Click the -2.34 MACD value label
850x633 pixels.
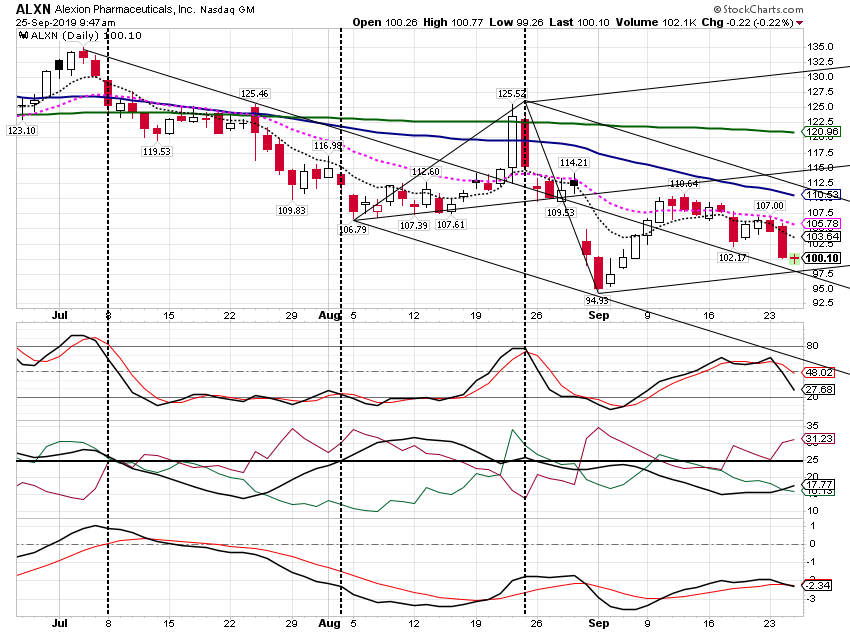click(x=817, y=585)
